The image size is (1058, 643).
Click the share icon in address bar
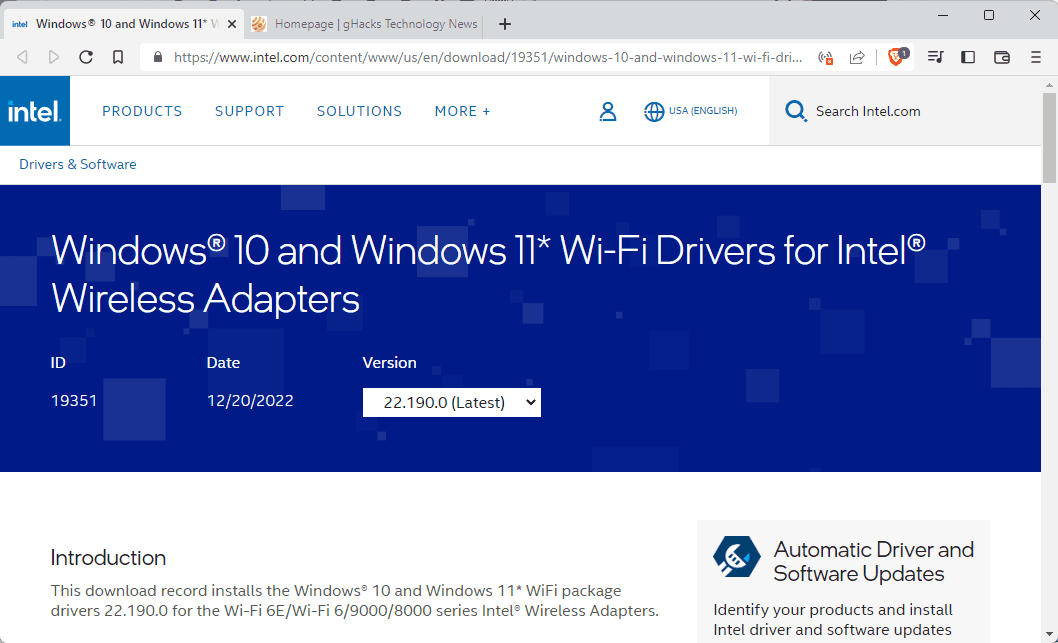click(x=857, y=57)
